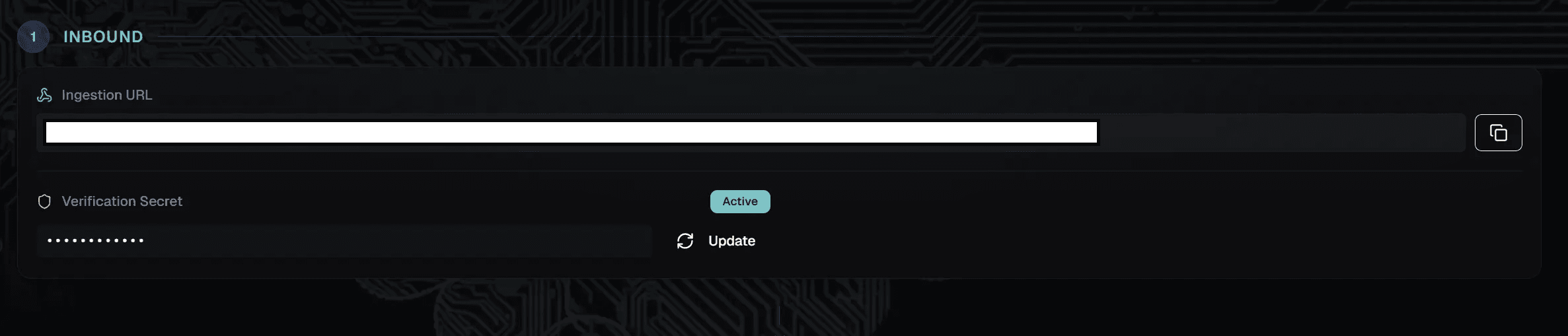Click the circular refresh arrows icon
This screenshot has height=336, width=1568.
coord(685,241)
